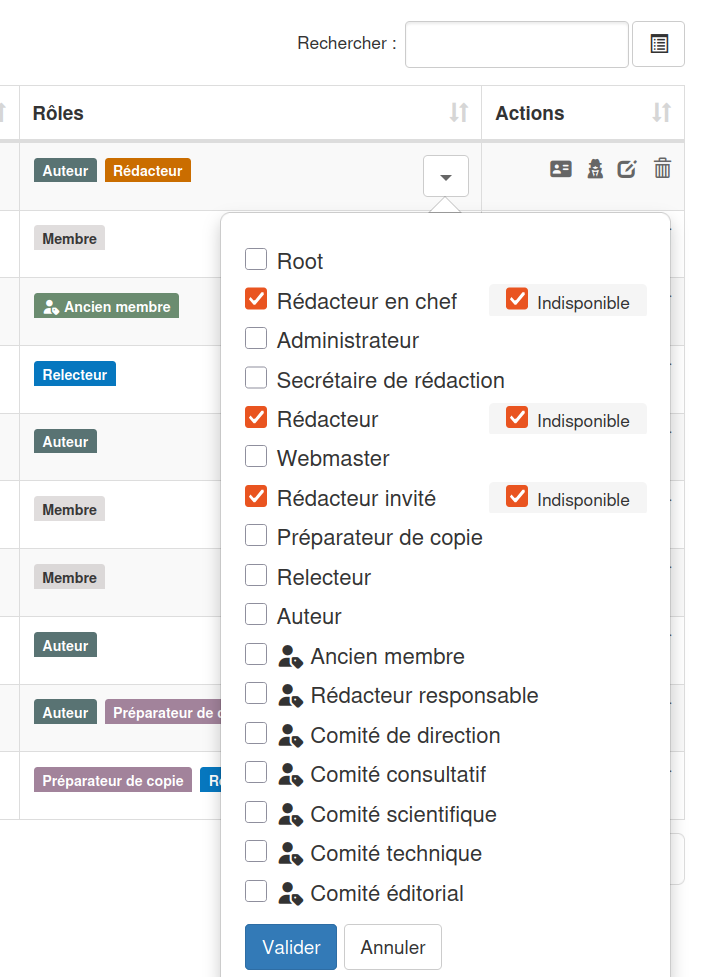Select Webmaster in the roles menu
Screen dimensions: 726x977
coord(256,458)
